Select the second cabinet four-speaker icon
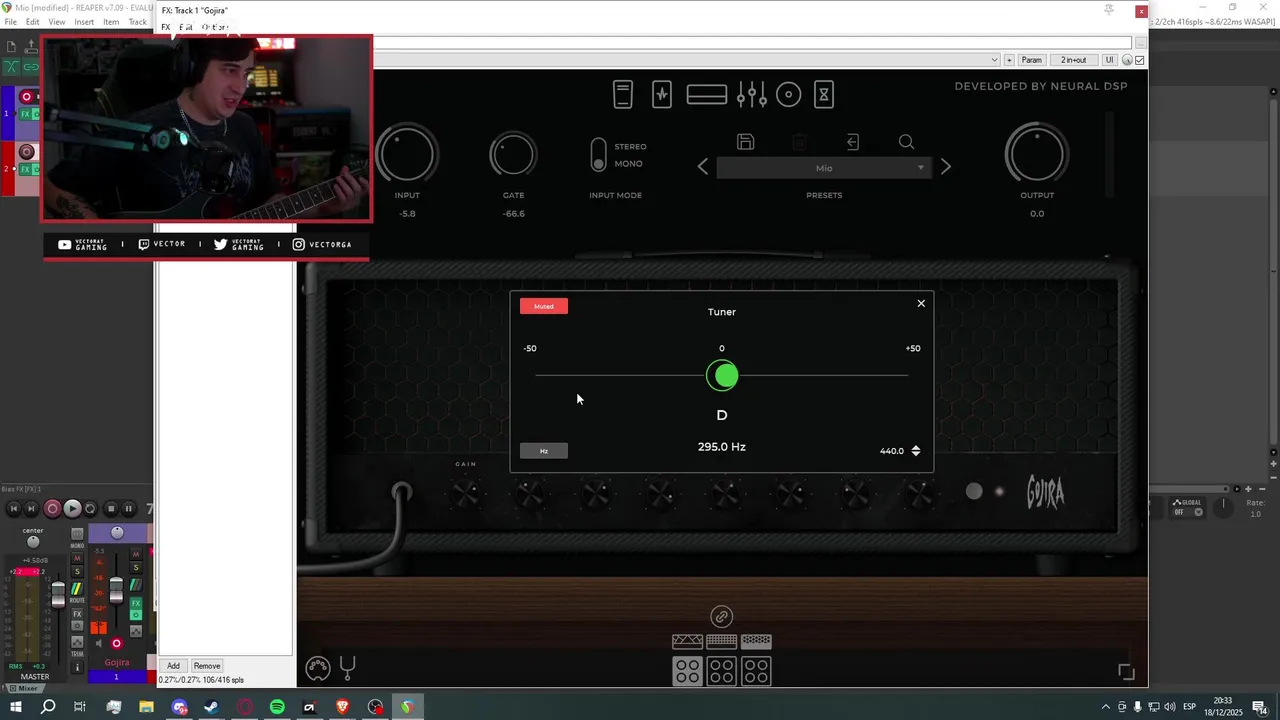This screenshot has height=720, width=1280. pyautogui.click(x=722, y=671)
